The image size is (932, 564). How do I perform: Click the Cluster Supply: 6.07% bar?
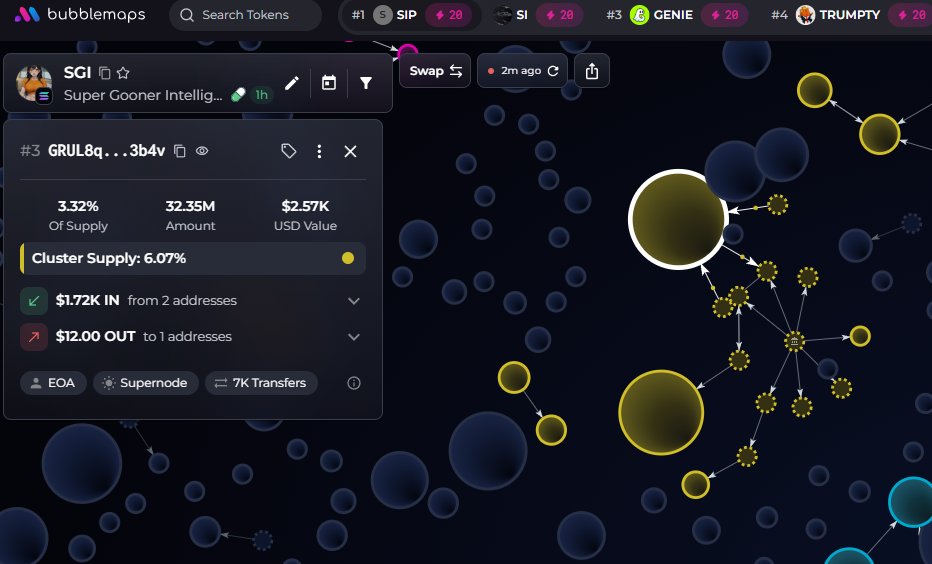pos(193,258)
